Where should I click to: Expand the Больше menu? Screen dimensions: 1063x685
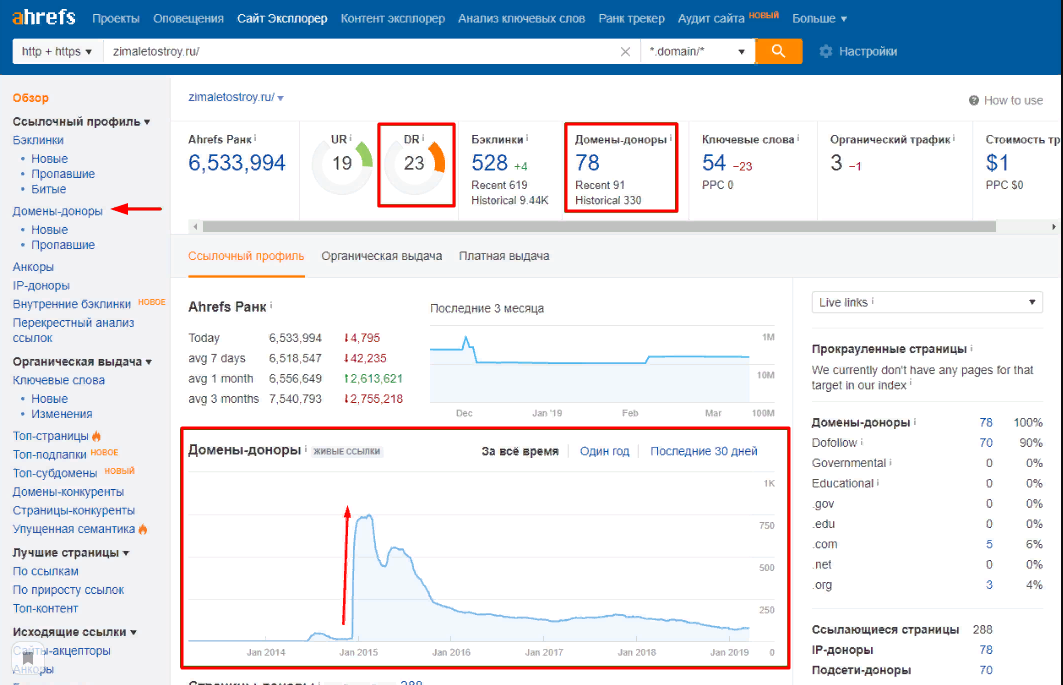tap(820, 18)
